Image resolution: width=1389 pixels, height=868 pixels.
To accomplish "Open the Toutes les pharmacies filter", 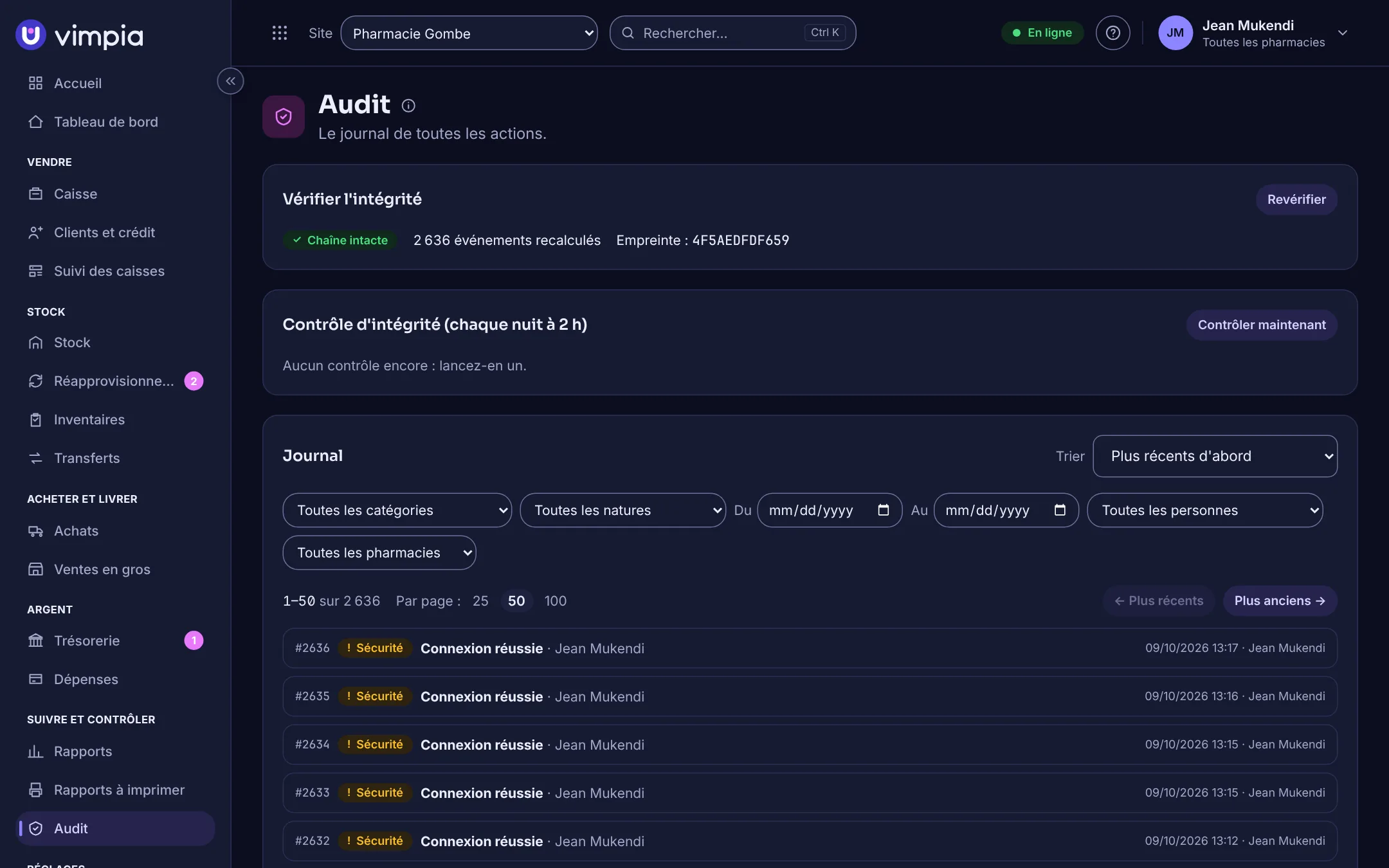I will [379, 552].
